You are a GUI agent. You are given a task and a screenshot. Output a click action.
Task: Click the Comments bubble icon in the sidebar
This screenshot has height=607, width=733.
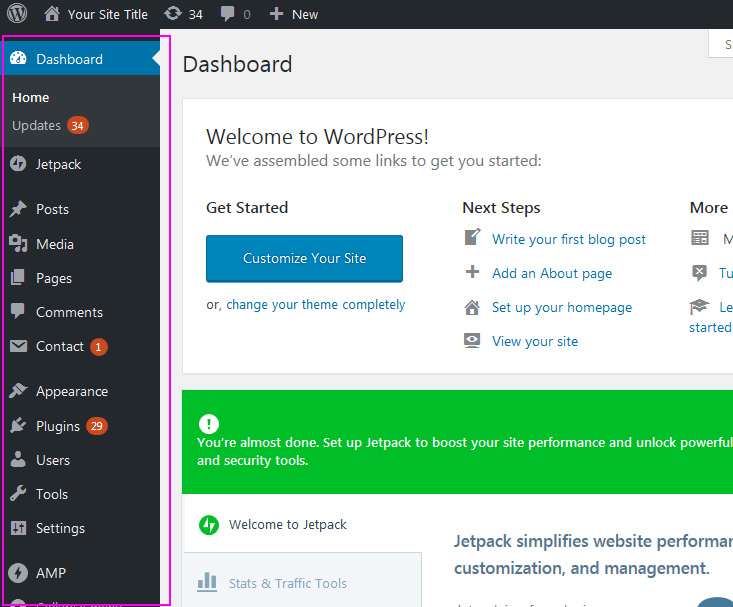(x=18, y=311)
